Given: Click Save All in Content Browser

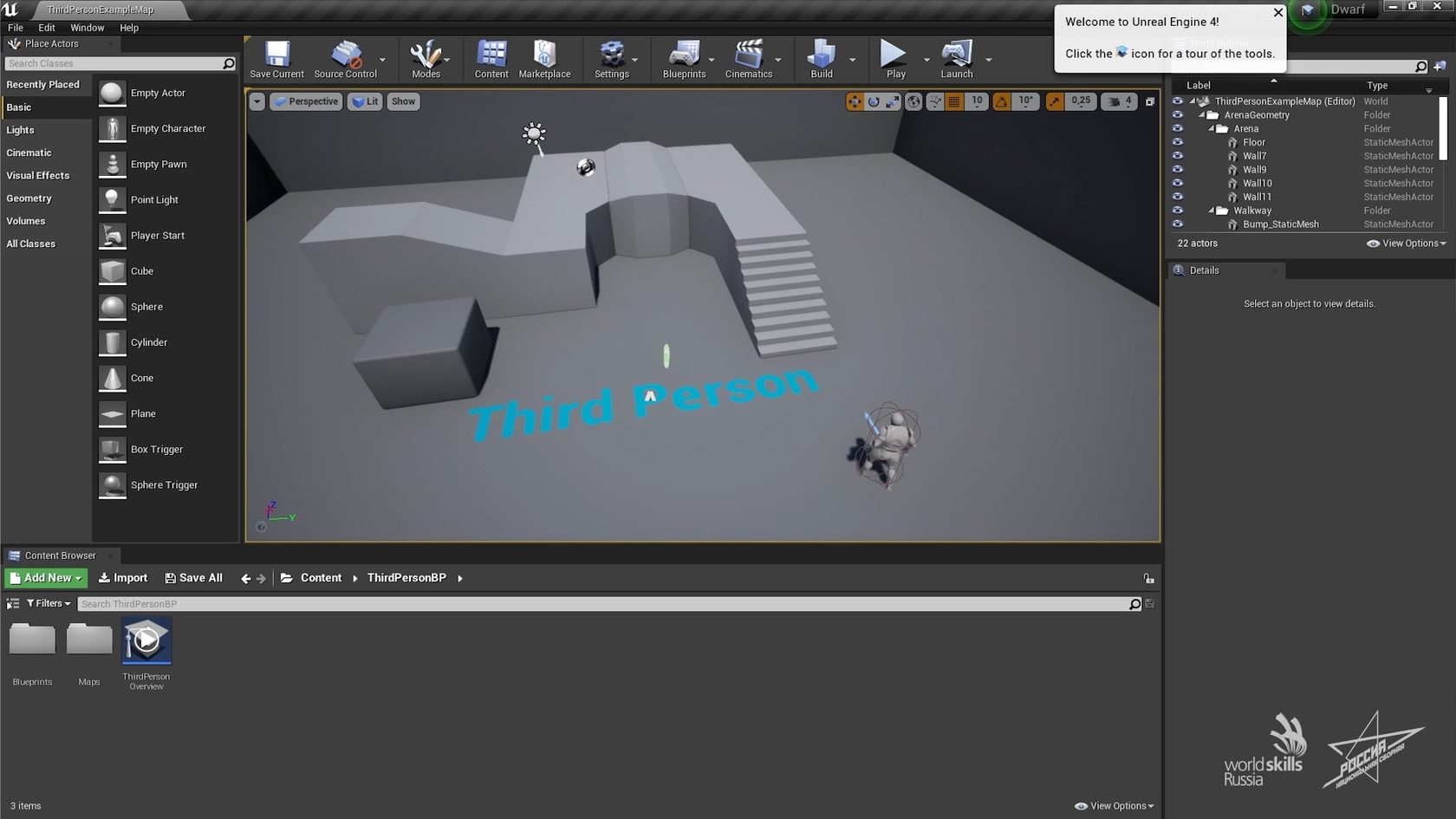Looking at the screenshot, I should 194,578.
